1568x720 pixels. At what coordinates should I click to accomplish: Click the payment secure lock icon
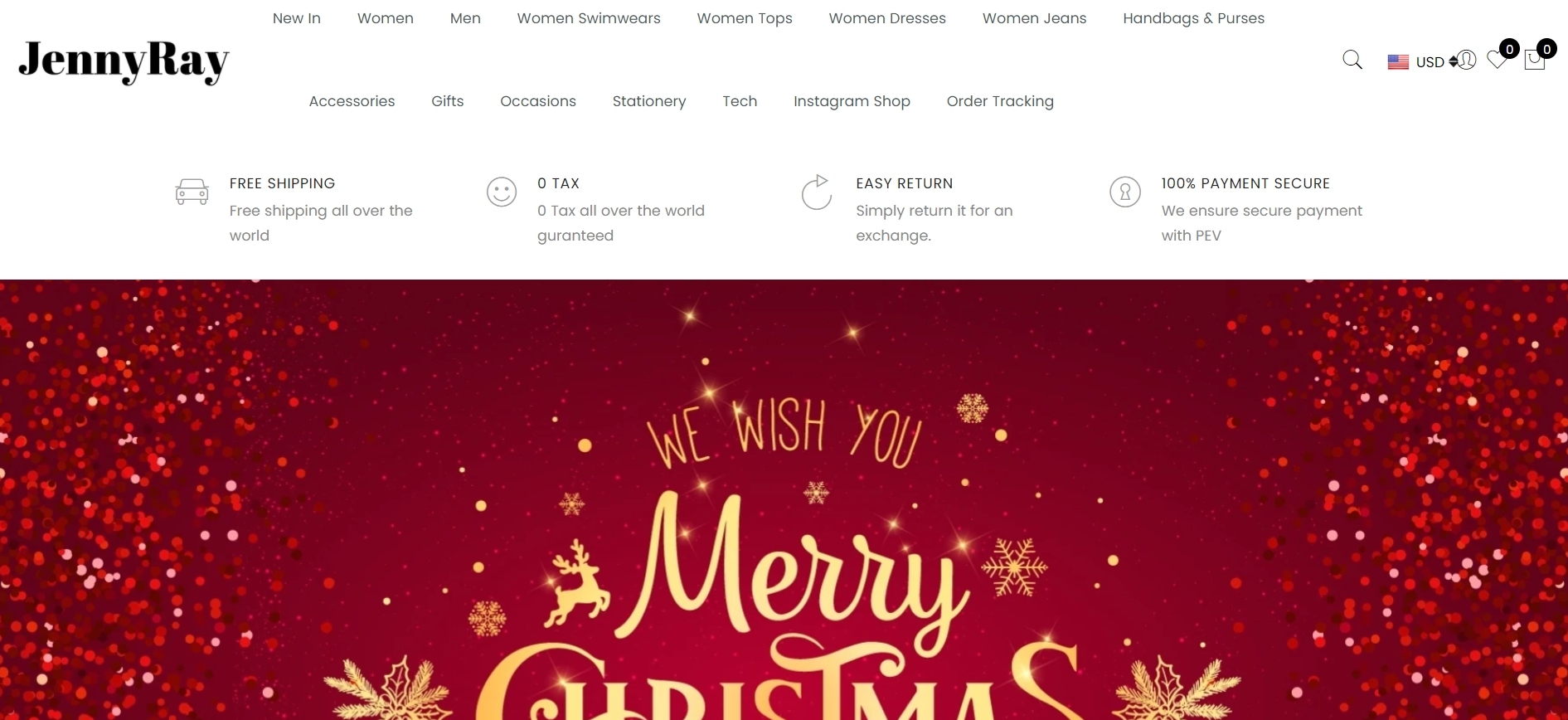click(x=1125, y=192)
